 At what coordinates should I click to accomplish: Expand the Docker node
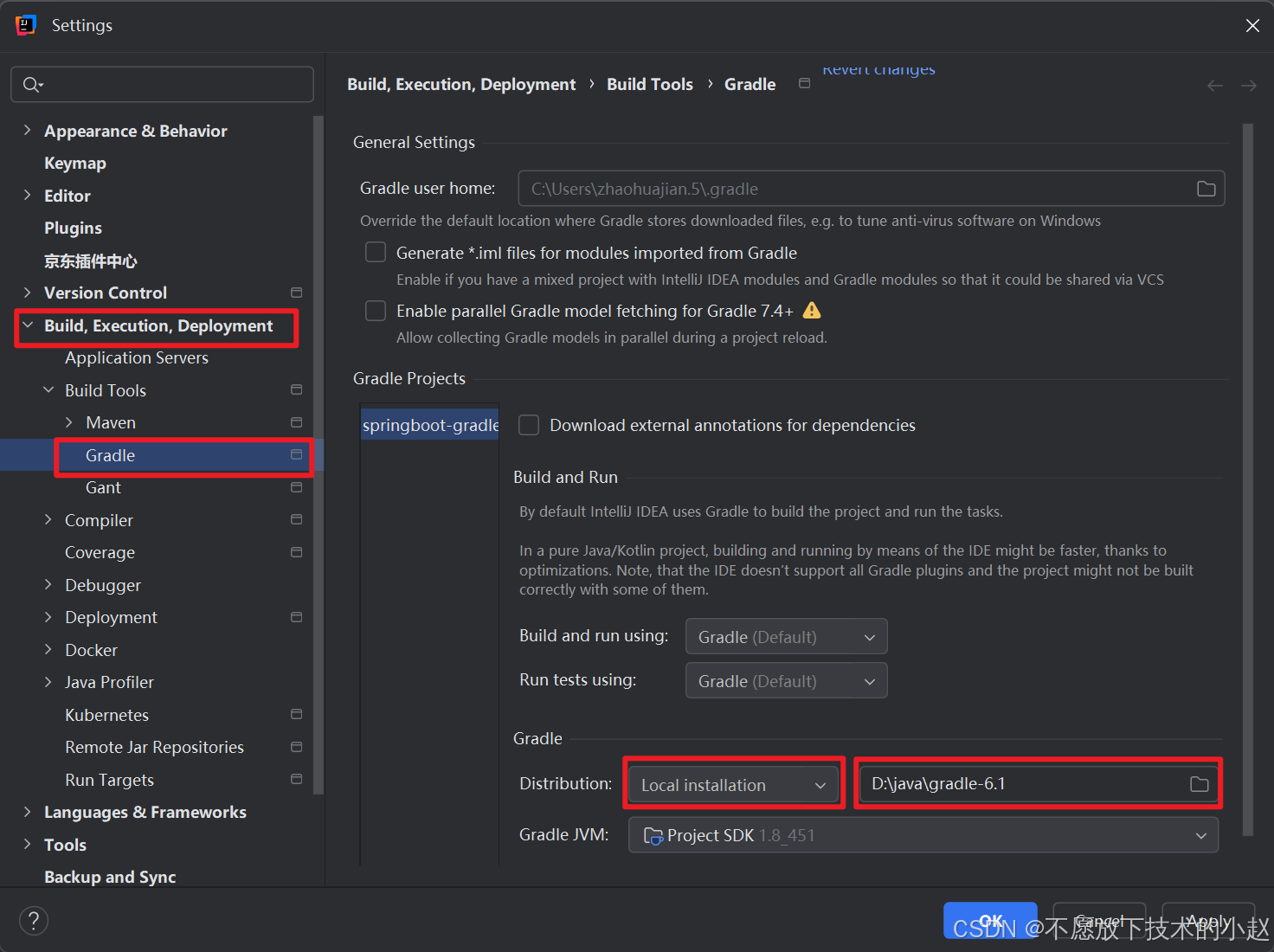click(48, 649)
